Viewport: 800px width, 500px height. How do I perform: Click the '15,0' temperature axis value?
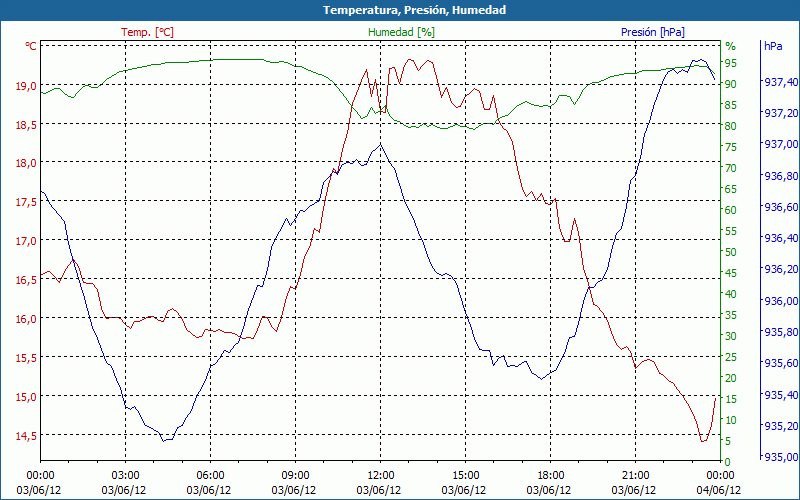[26, 397]
